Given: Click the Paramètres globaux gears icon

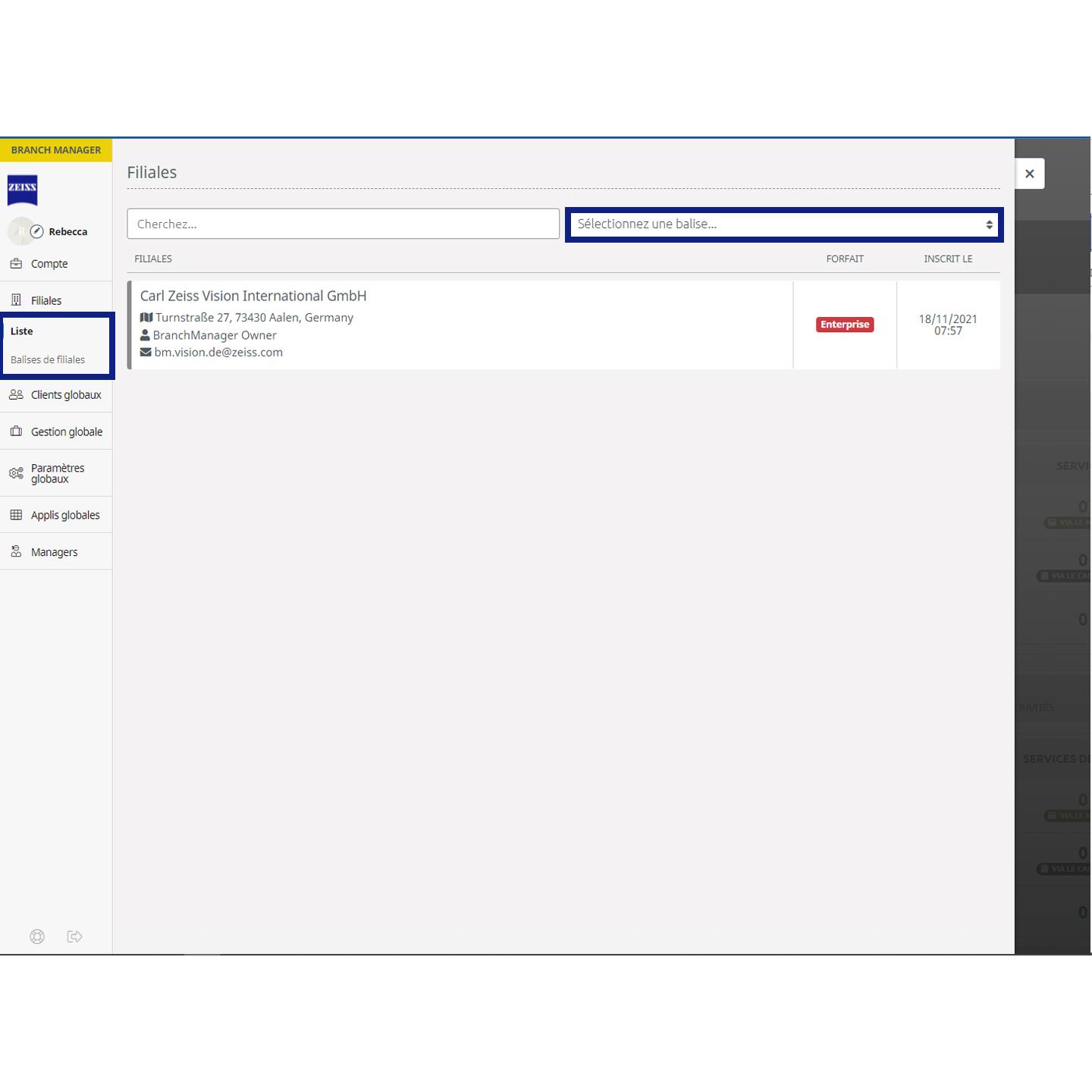Looking at the screenshot, I should click(x=16, y=473).
